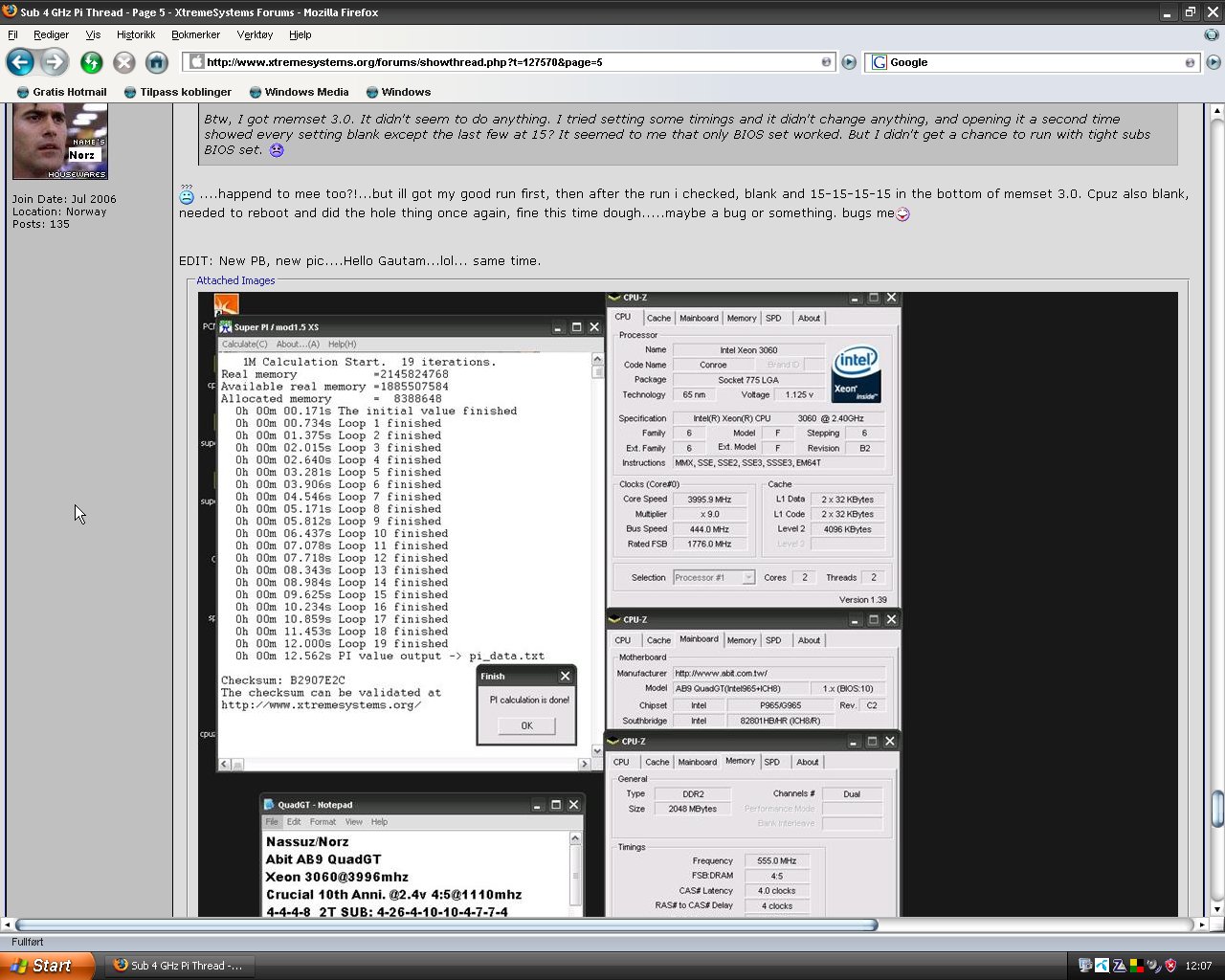This screenshot has height=980, width=1225.
Task: Click the page vertical scrollbar thumb
Action: coord(1217,809)
